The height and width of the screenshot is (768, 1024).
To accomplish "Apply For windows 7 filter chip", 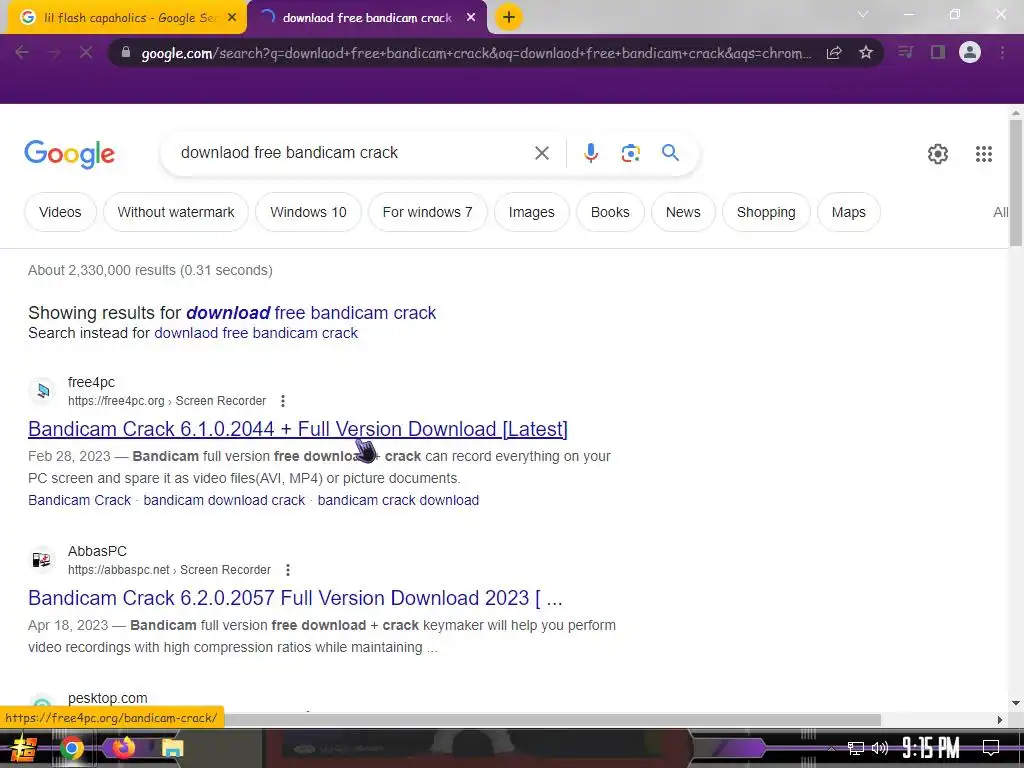I will coord(428,212).
